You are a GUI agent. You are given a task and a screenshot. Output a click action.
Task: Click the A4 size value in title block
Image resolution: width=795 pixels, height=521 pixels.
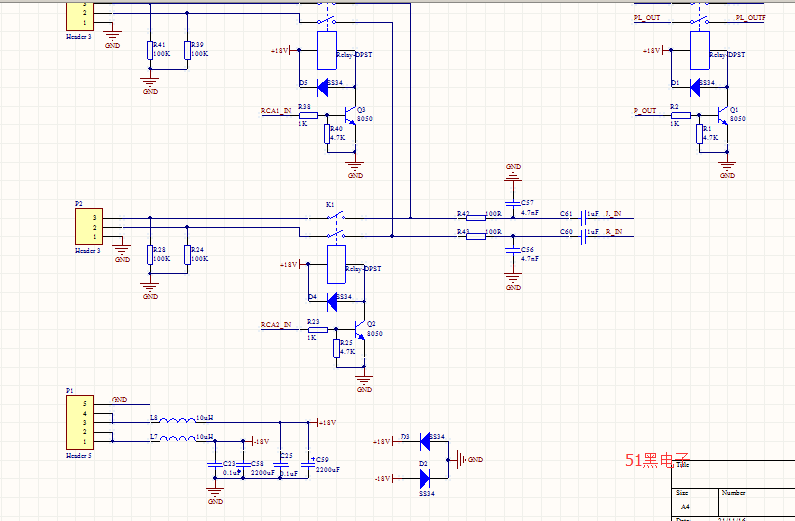click(685, 506)
